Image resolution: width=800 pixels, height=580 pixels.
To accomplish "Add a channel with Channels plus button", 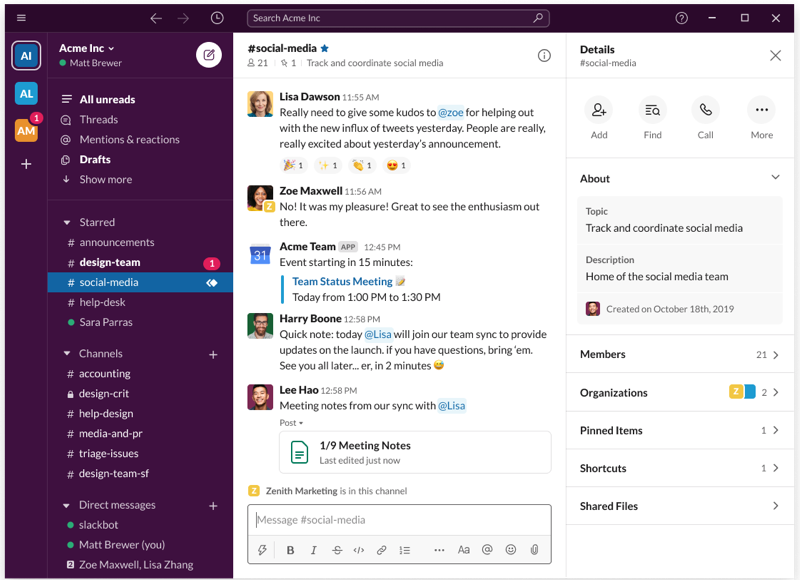I will [x=213, y=355].
